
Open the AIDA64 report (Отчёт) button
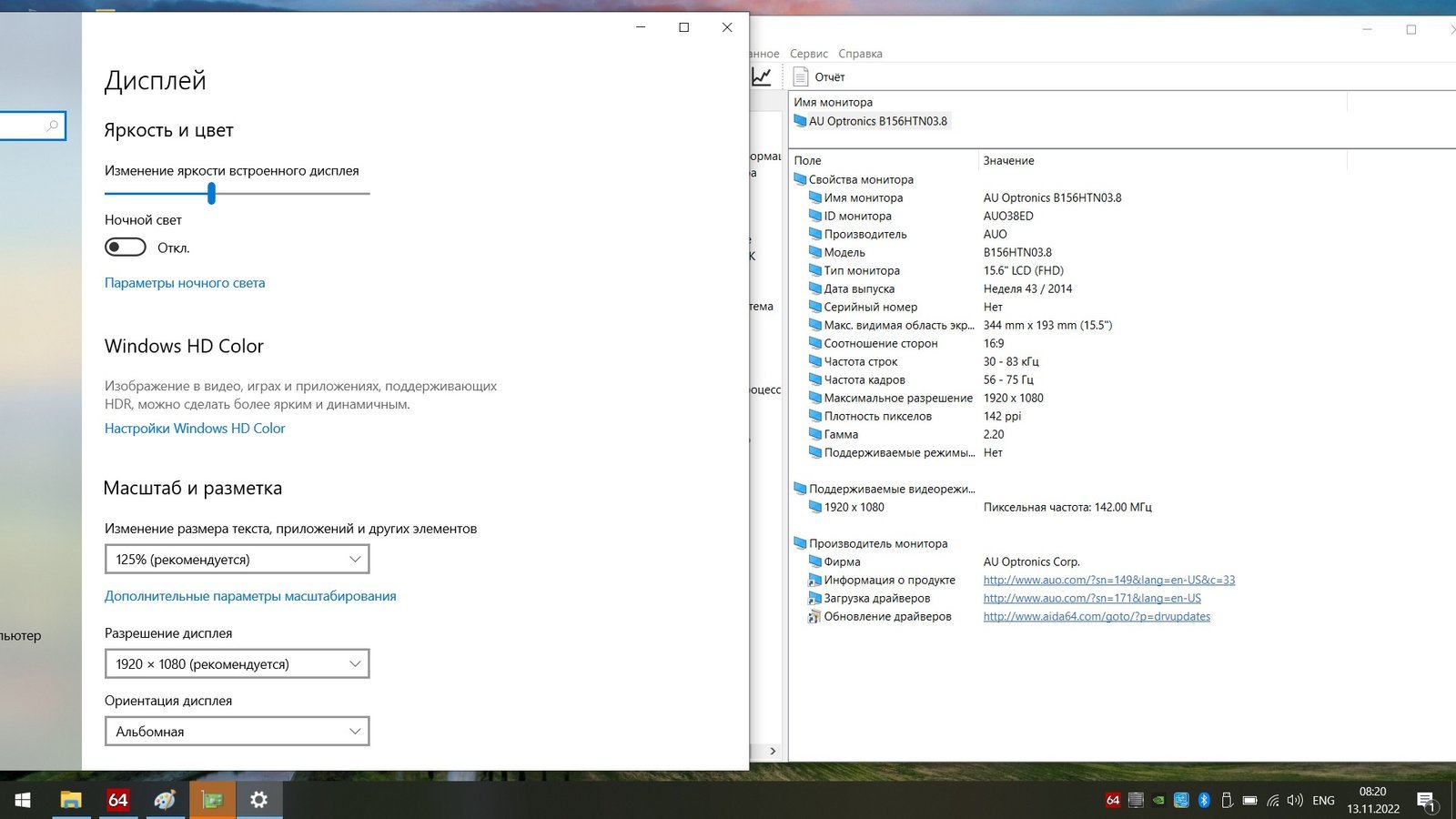click(819, 77)
